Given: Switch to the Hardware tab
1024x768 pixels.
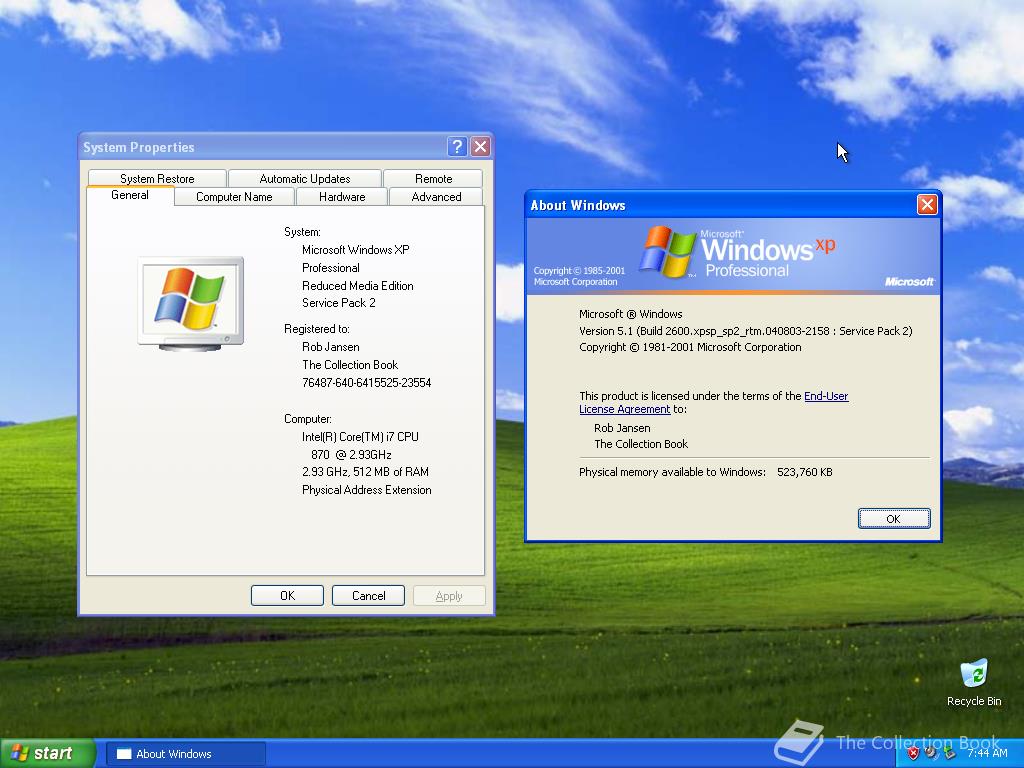Looking at the screenshot, I should pyautogui.click(x=342, y=197).
